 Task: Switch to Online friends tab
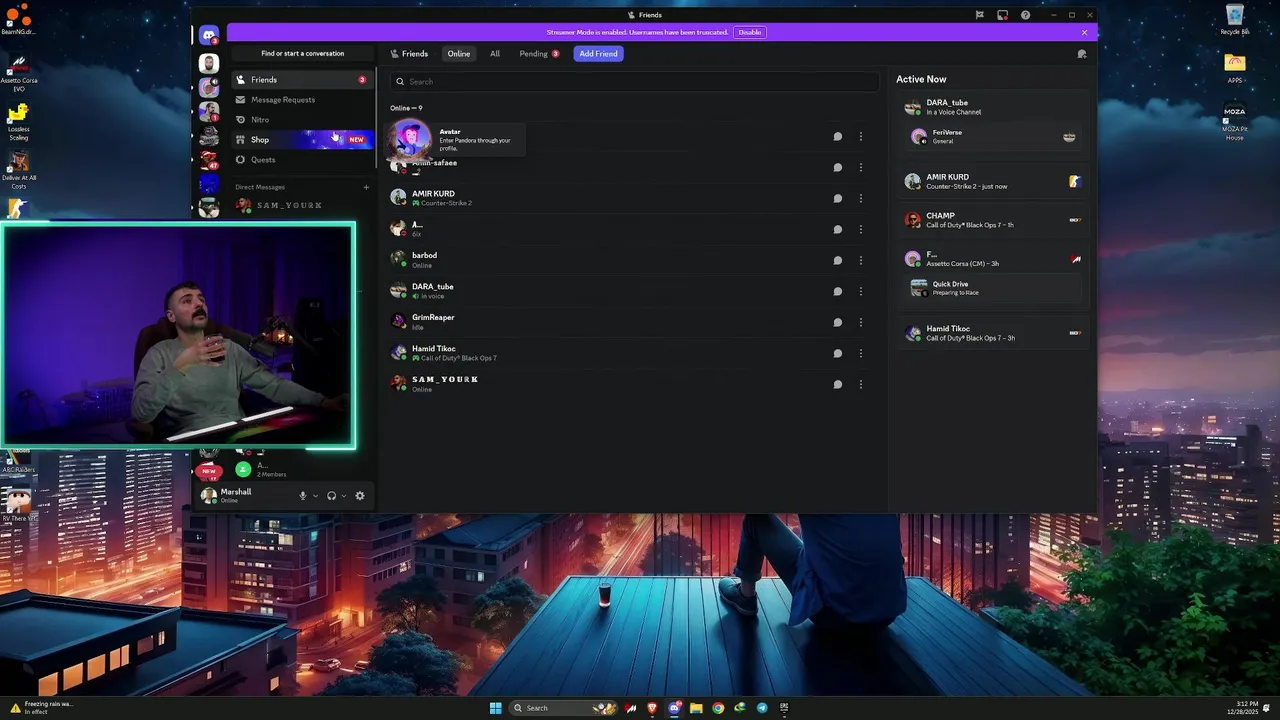pyautogui.click(x=459, y=54)
